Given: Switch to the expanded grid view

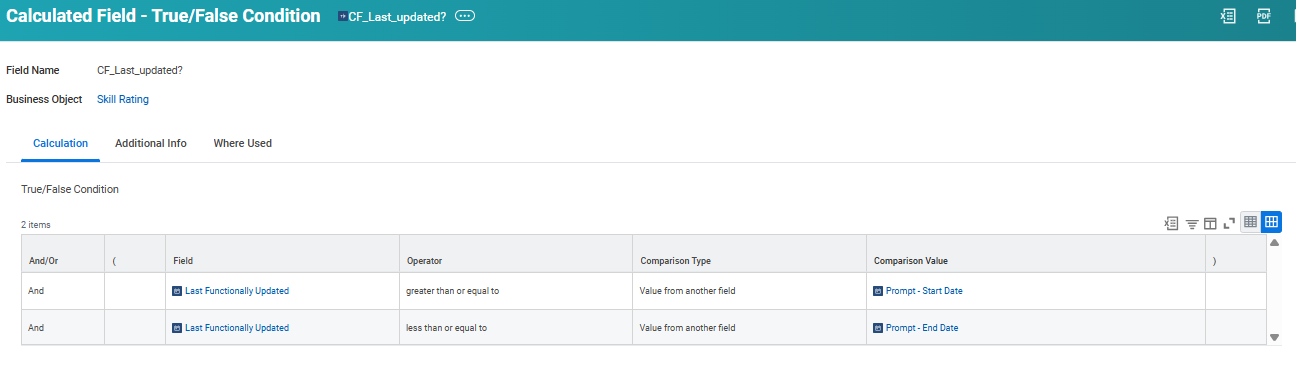Looking at the screenshot, I should (1271, 222).
